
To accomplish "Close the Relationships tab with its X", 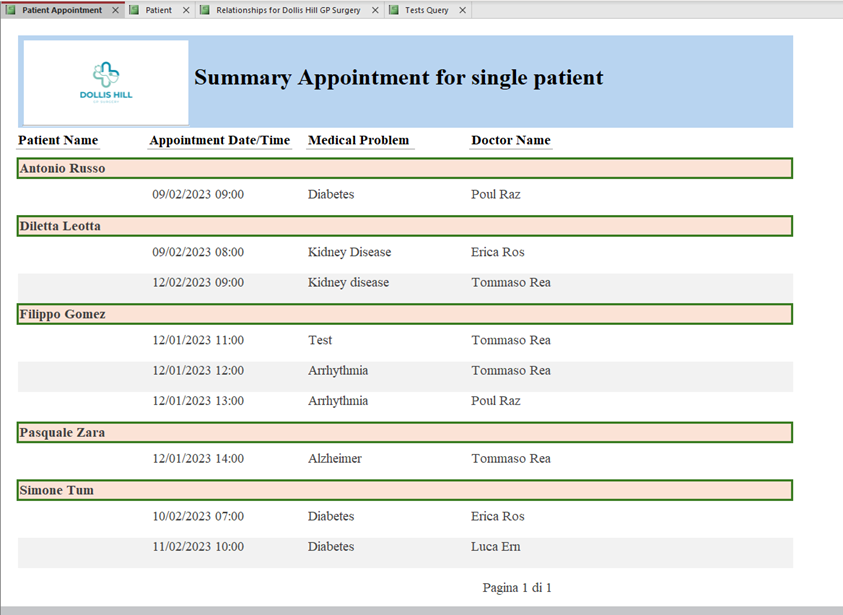I will coord(375,10).
